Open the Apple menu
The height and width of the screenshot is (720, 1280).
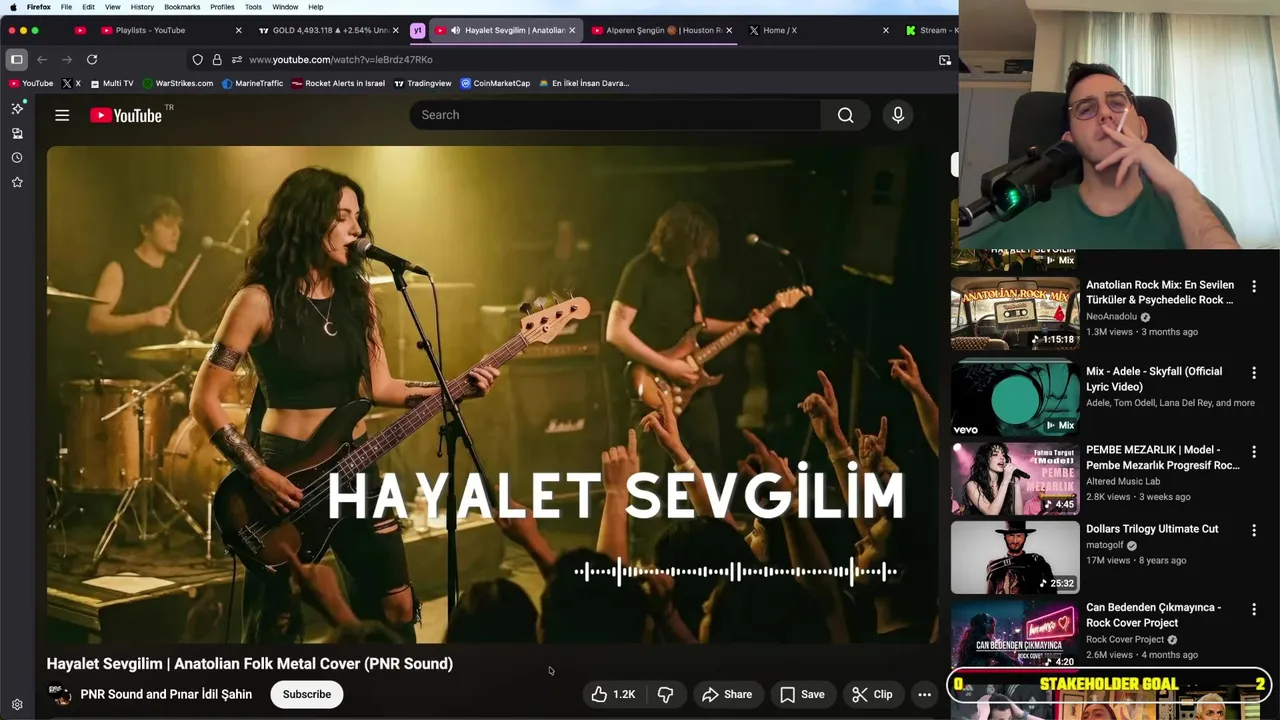(x=13, y=7)
